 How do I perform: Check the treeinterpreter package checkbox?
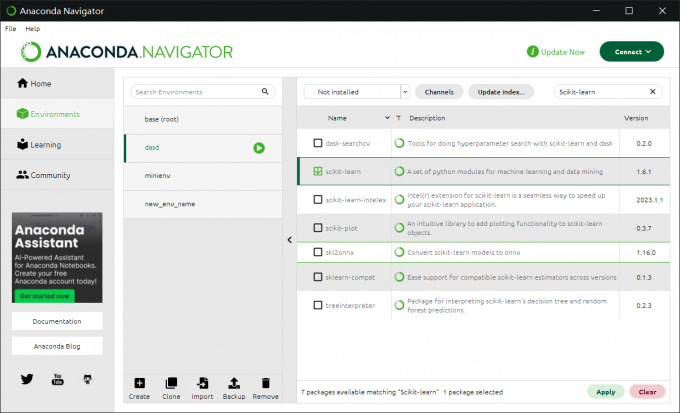tap(318, 305)
